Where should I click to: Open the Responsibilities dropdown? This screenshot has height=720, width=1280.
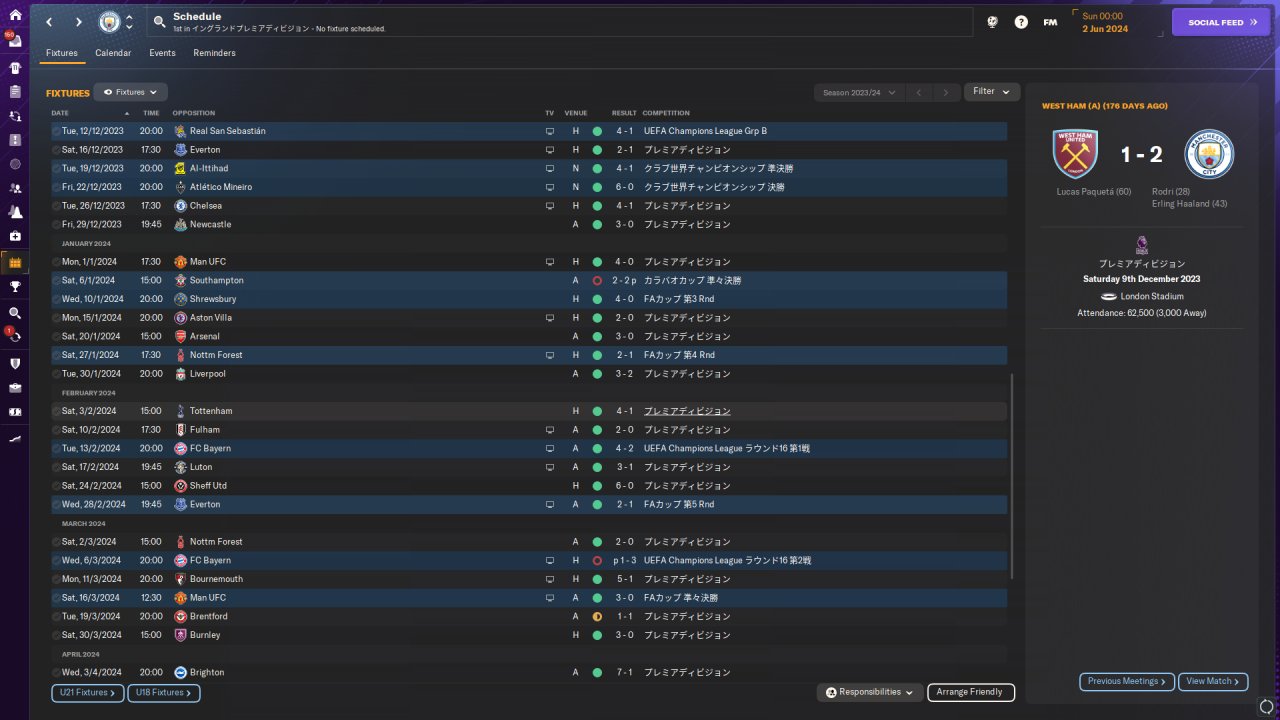tap(869, 692)
